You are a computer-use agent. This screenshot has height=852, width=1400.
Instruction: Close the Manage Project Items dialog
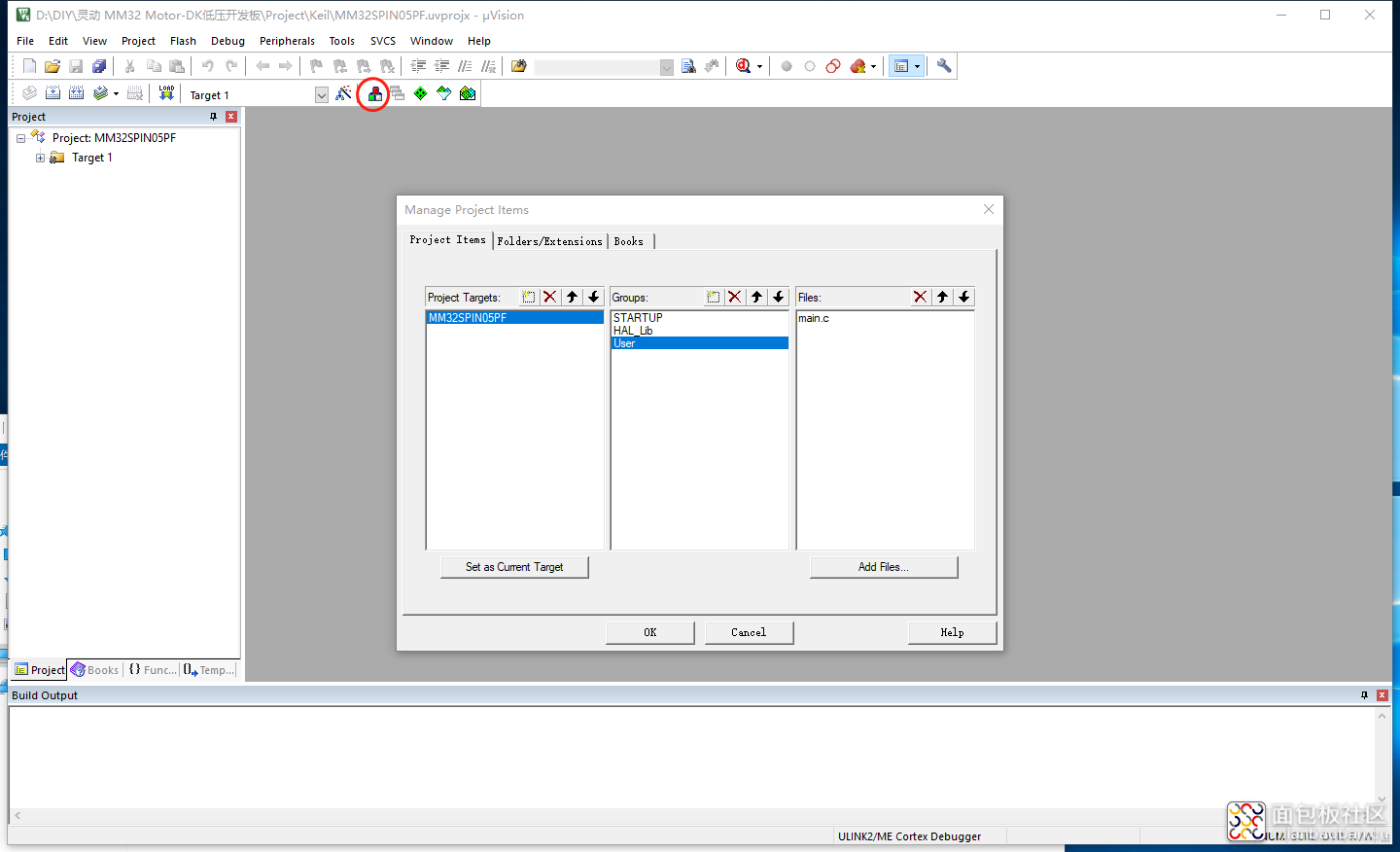[989, 209]
